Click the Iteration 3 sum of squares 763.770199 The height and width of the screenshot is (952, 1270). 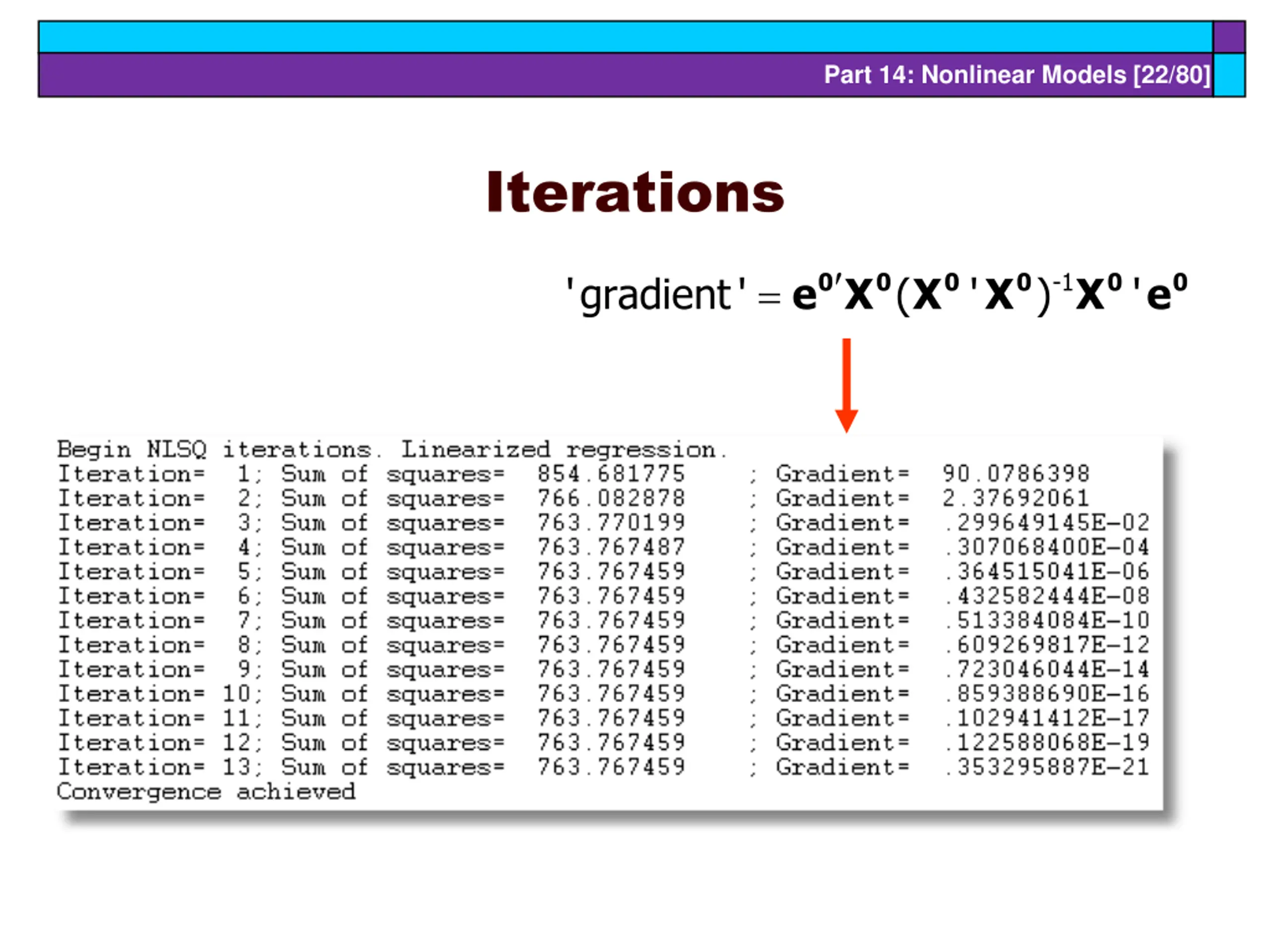(611, 523)
